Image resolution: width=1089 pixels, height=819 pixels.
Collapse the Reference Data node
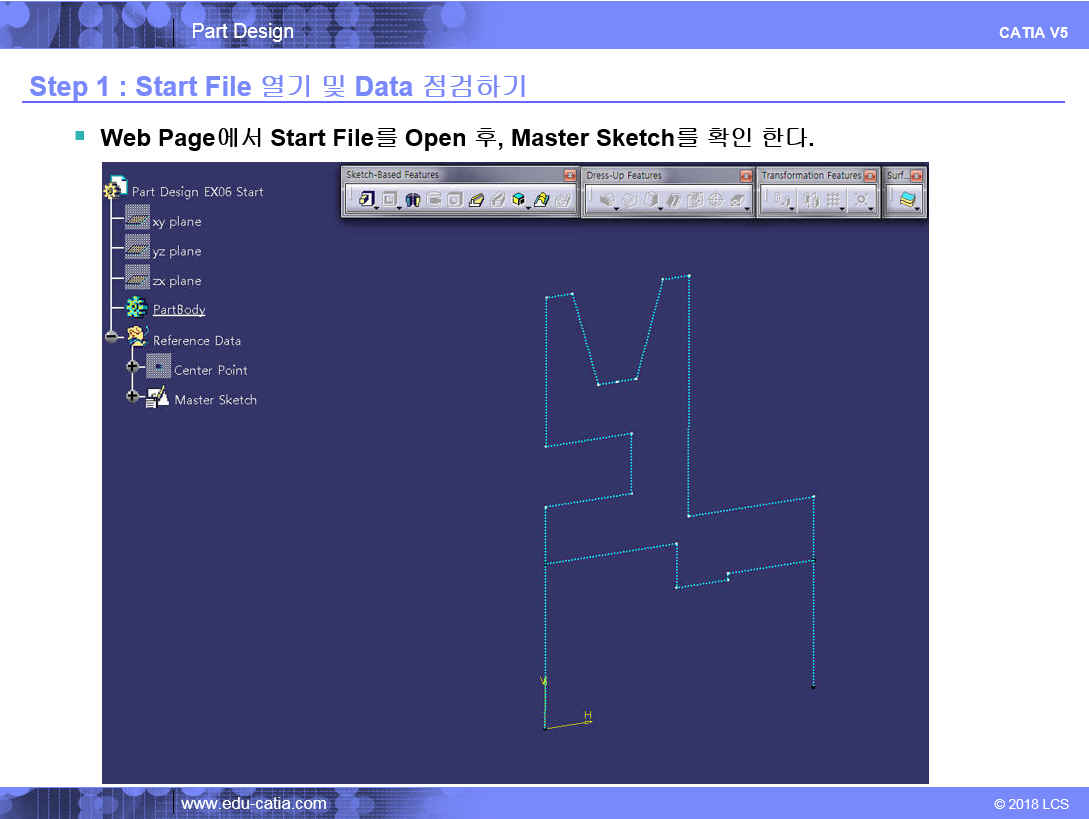pos(111,338)
